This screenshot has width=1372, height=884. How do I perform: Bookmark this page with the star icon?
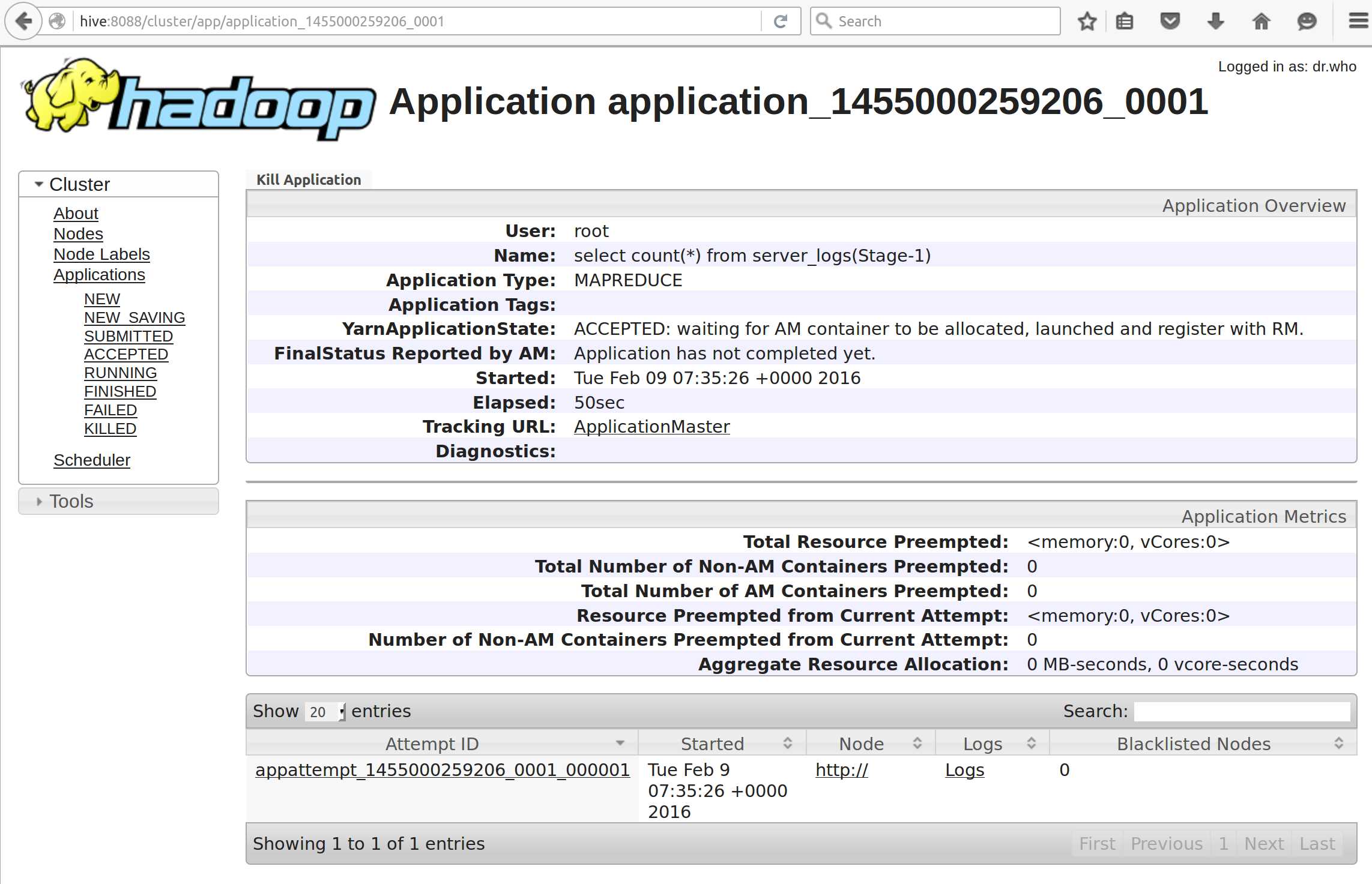coord(1086,22)
